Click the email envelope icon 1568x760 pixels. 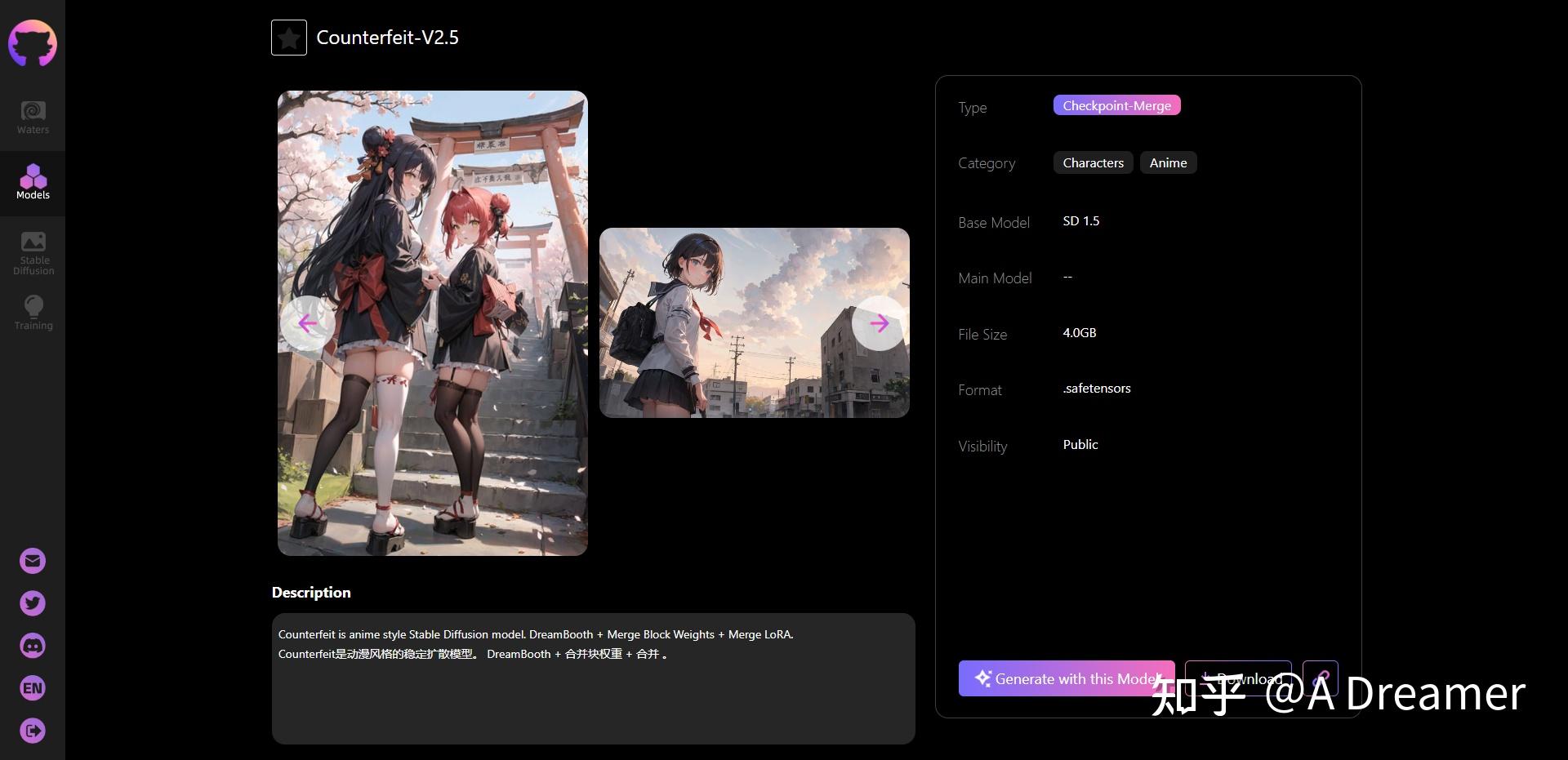pyautogui.click(x=33, y=561)
